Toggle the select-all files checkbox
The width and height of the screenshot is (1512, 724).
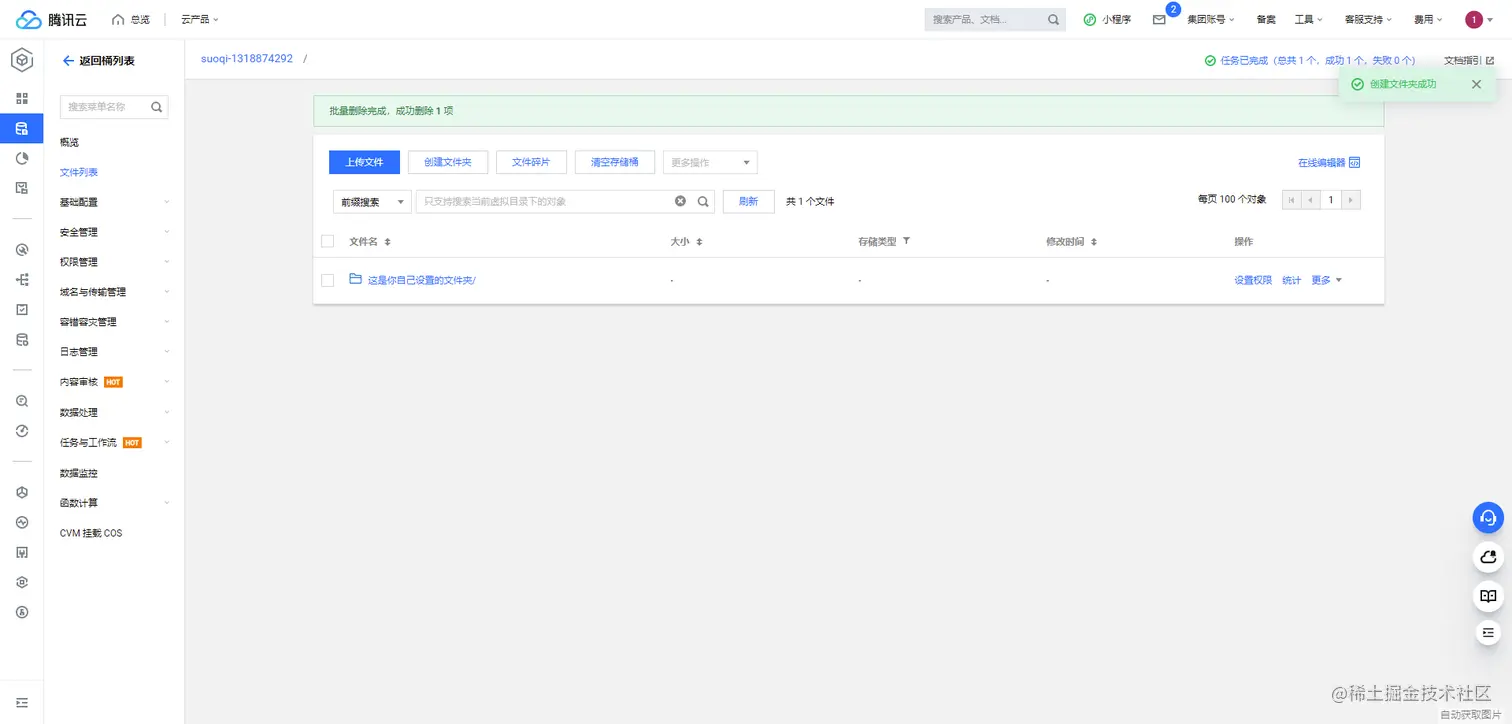tap(327, 241)
